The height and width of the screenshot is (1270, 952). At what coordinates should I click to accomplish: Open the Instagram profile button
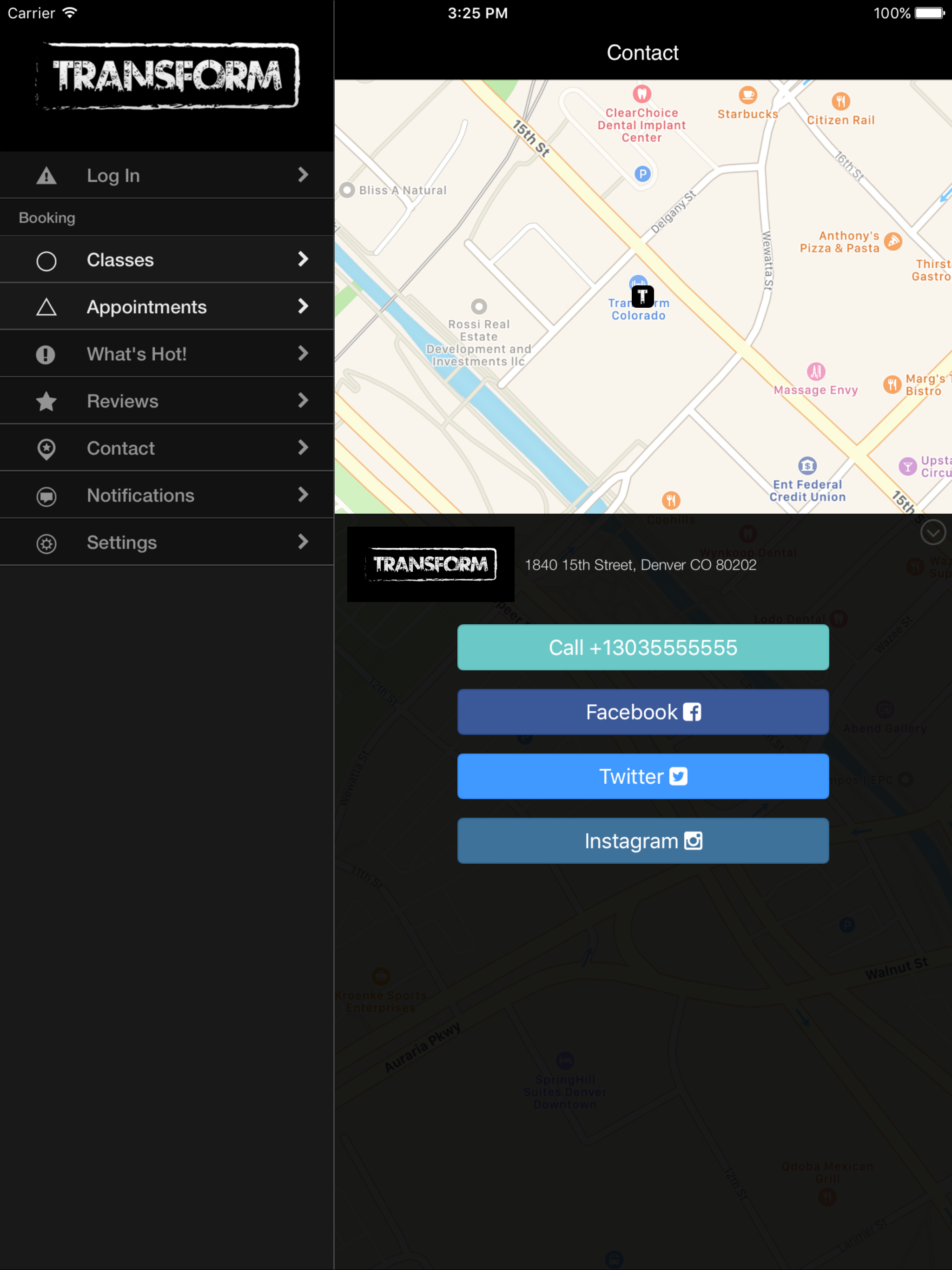(643, 840)
